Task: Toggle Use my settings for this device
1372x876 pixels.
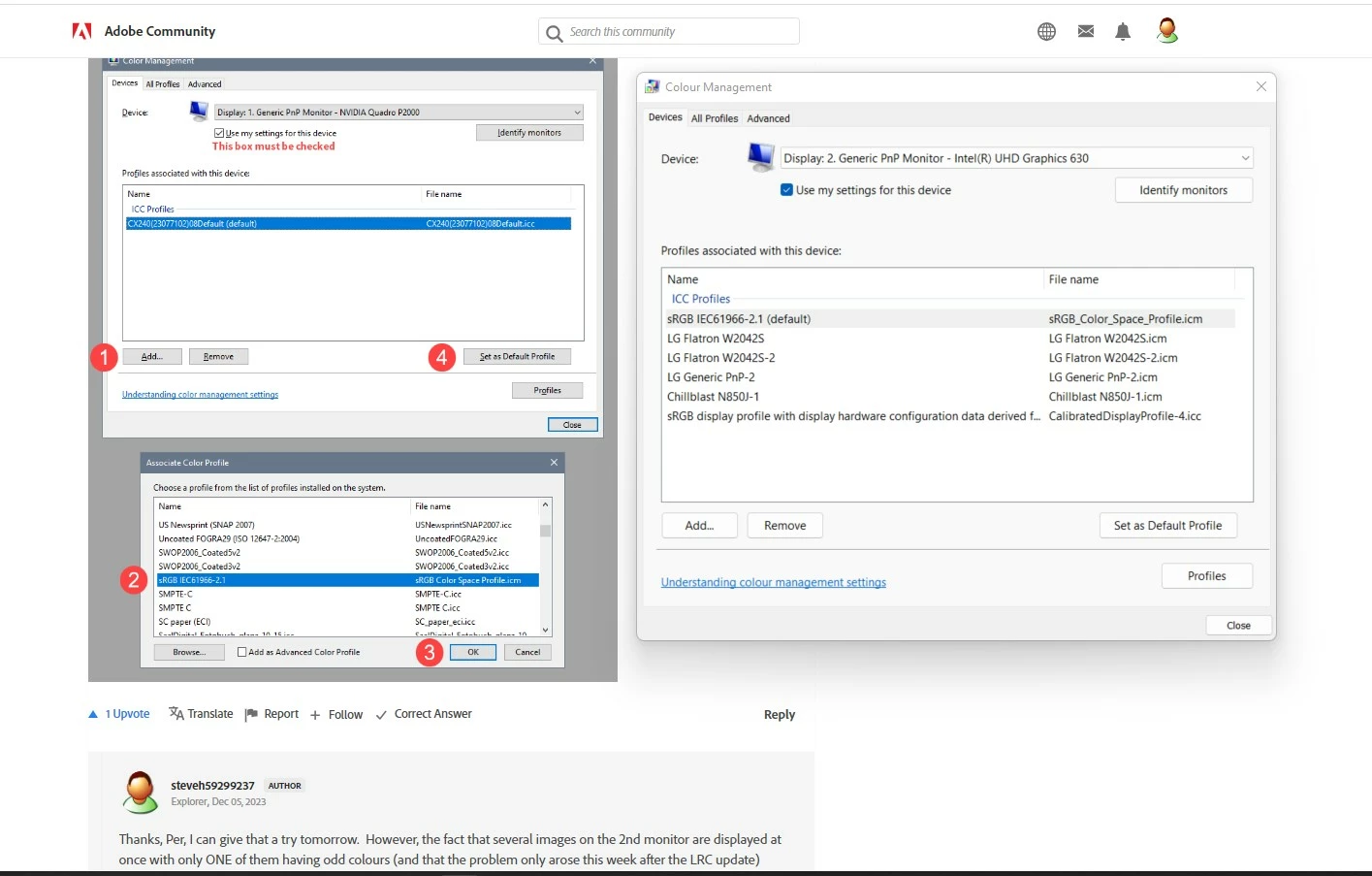Action: coord(786,190)
